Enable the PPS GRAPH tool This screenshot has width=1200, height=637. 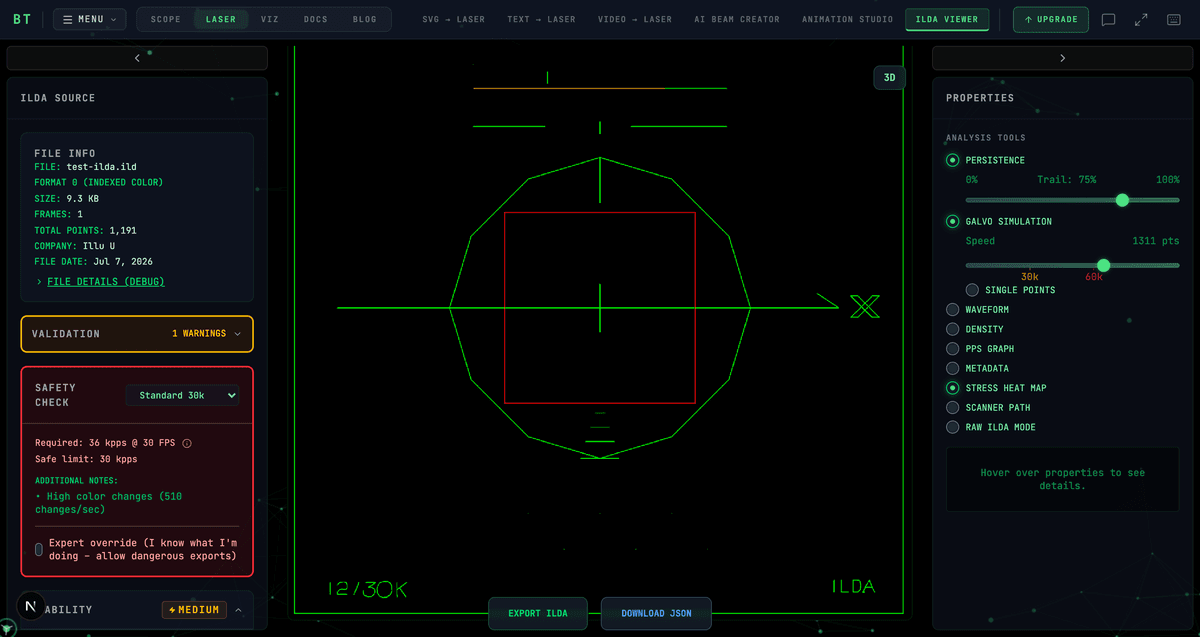click(x=952, y=349)
